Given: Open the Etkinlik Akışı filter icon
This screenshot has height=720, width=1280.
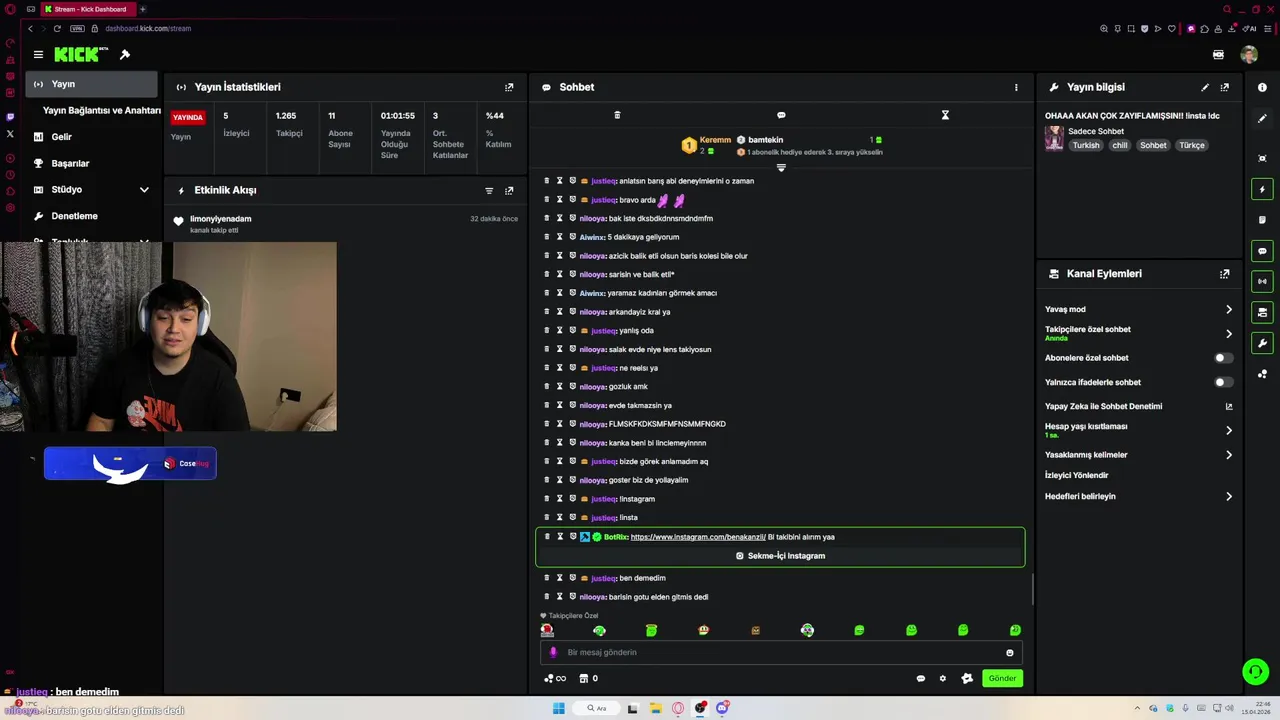Looking at the screenshot, I should [489, 190].
